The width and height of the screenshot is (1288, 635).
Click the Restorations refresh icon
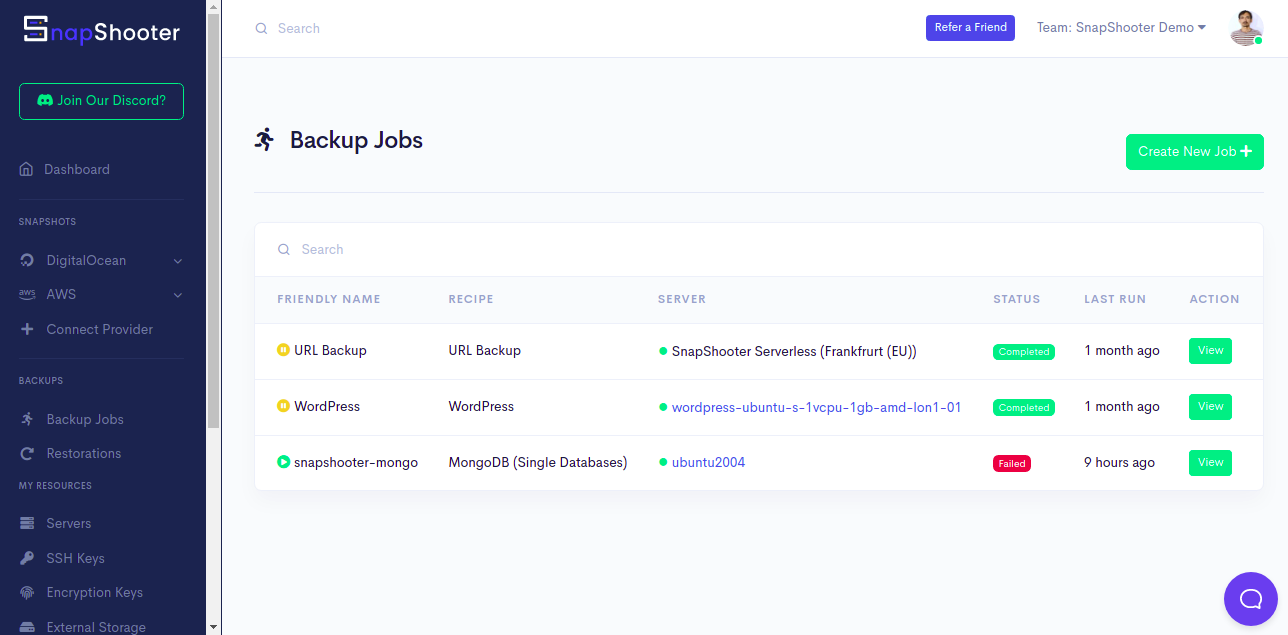[x=27, y=454]
